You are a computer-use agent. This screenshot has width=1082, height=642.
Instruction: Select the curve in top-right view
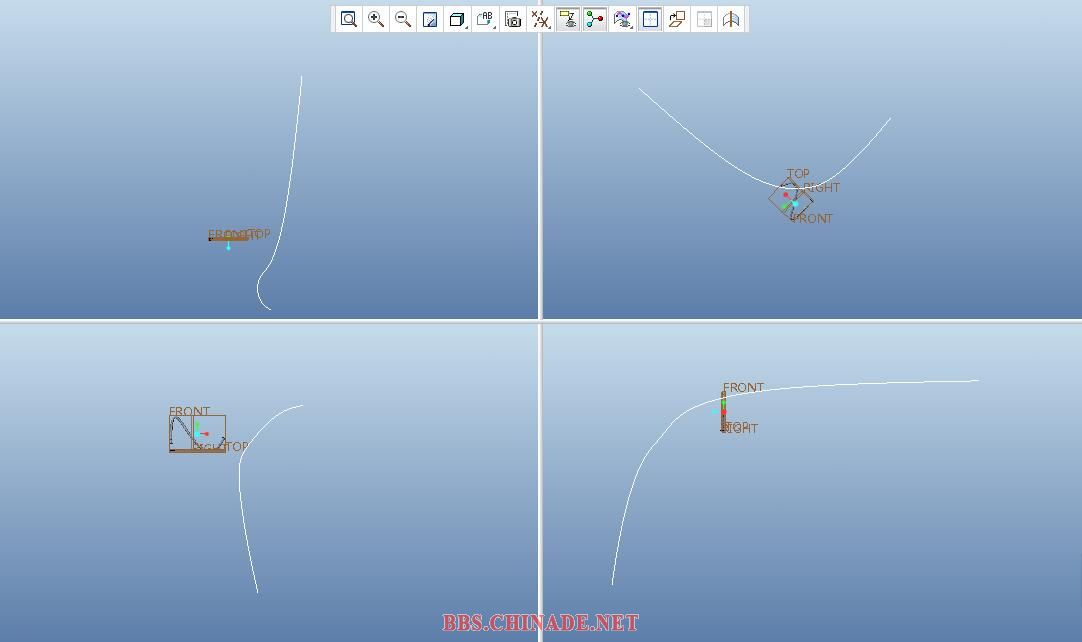[731, 163]
